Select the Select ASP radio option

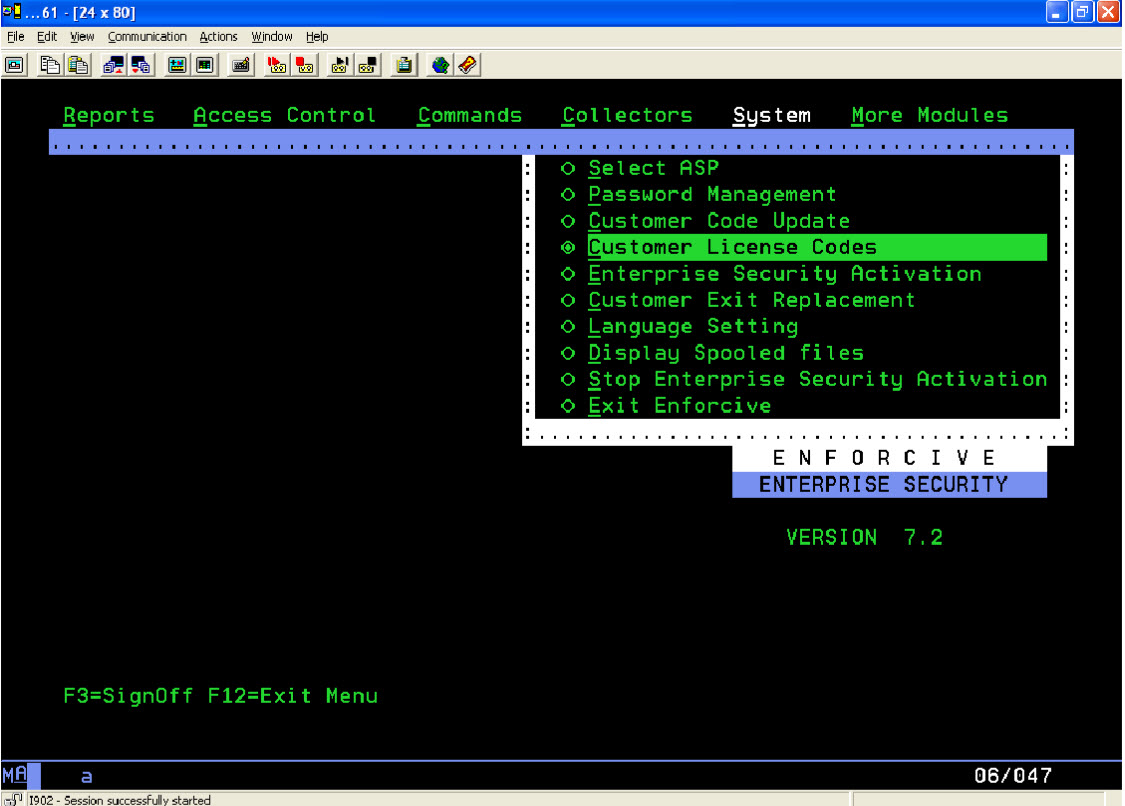tap(568, 169)
